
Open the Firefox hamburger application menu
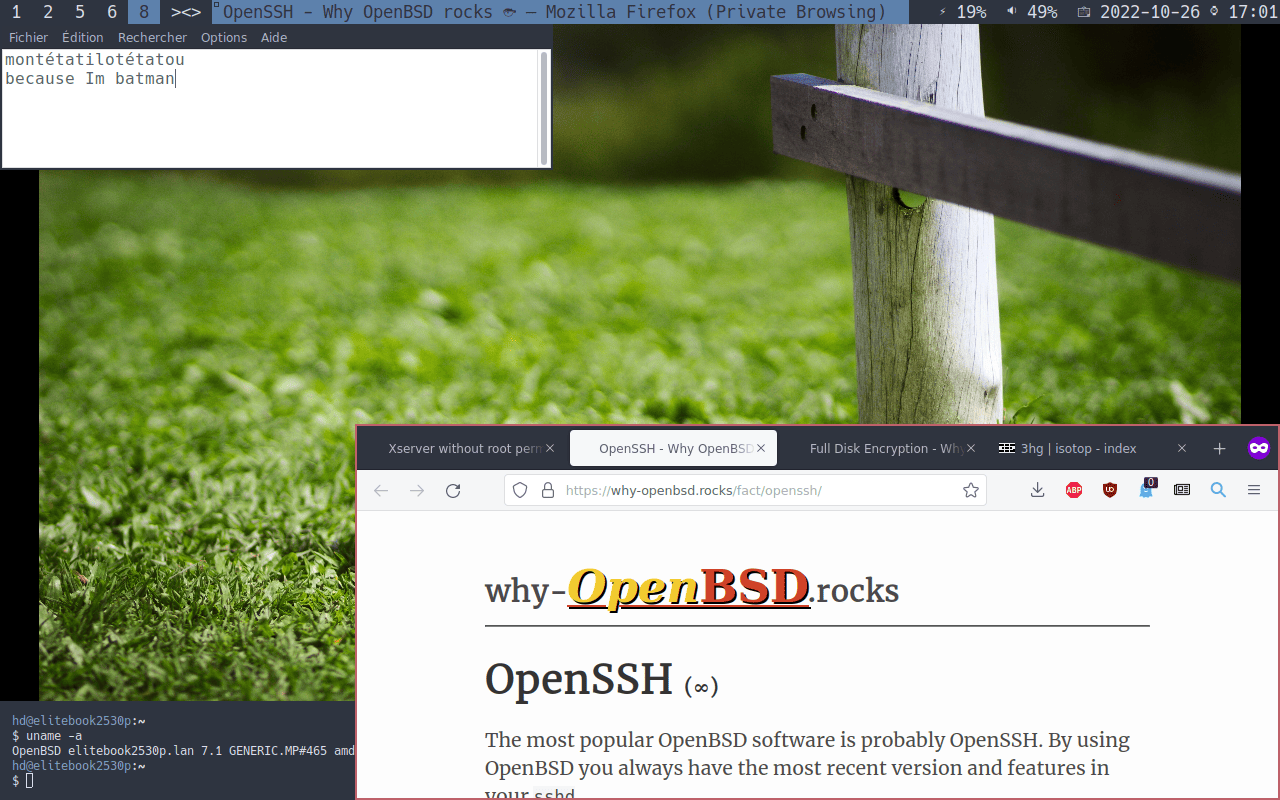[x=1254, y=490]
